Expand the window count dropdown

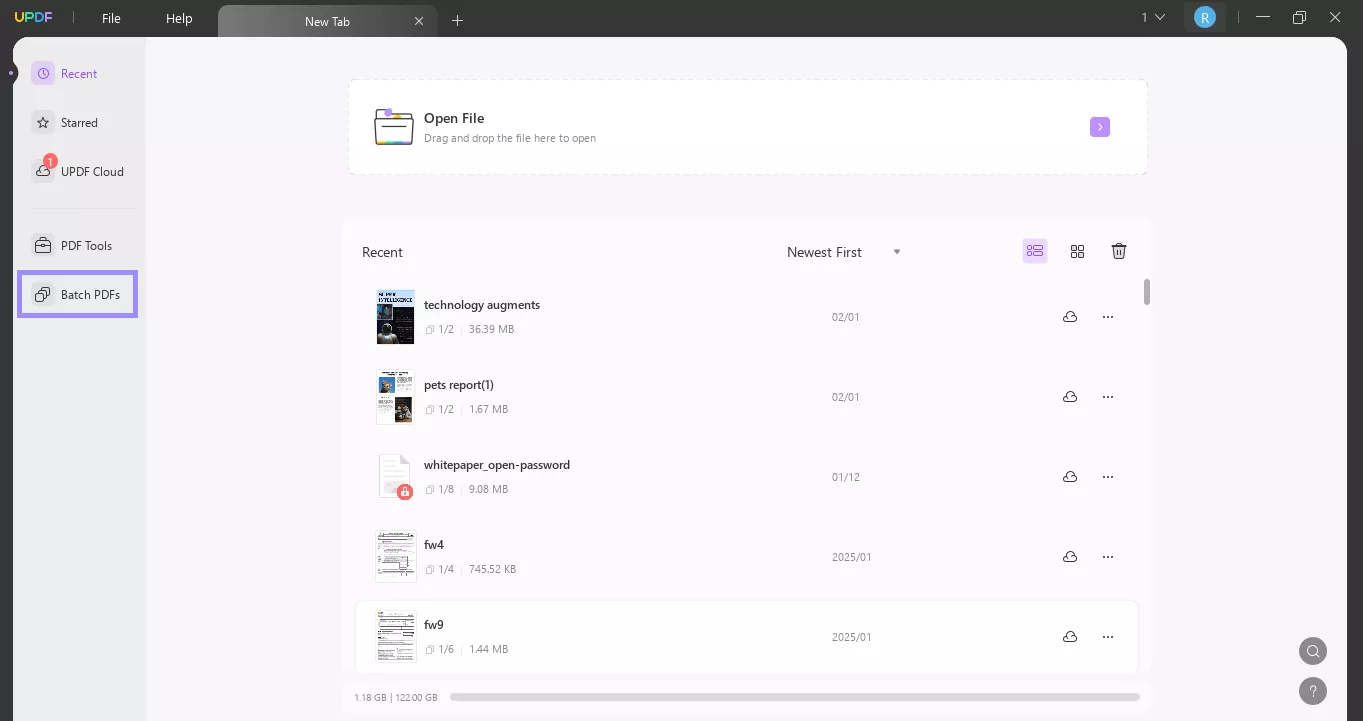[1154, 17]
